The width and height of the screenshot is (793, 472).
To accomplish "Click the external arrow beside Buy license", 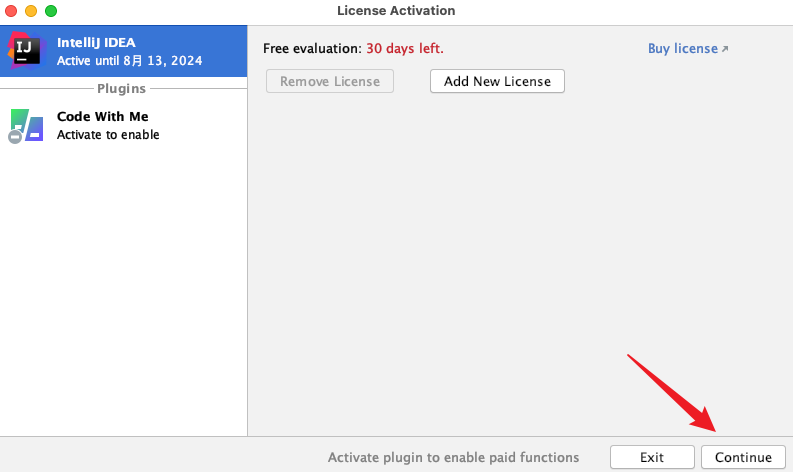I will 725,49.
